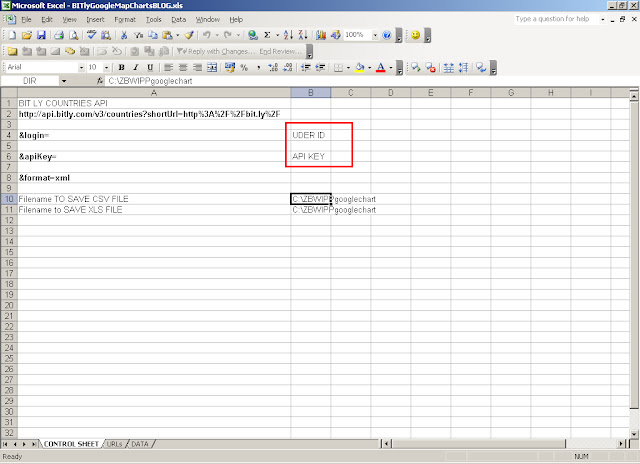The width and height of the screenshot is (640, 464).
Task: Open the Data menu
Action: 178,19
